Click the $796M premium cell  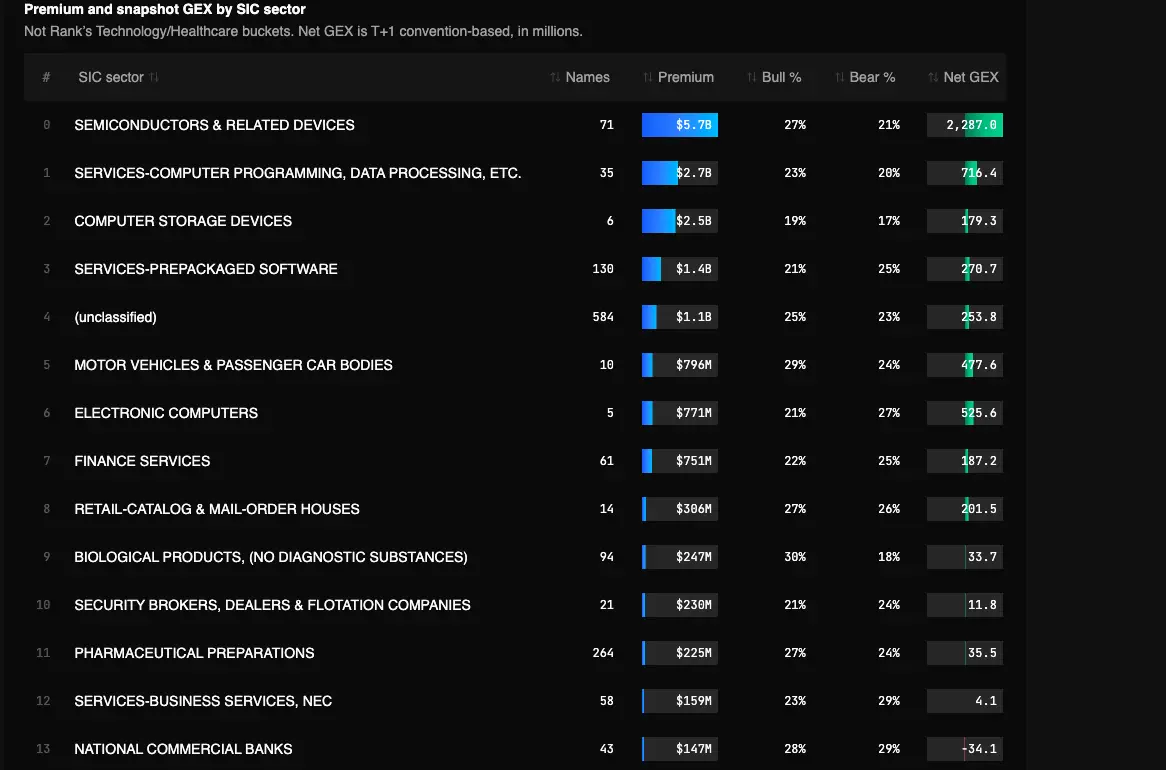[680, 365]
